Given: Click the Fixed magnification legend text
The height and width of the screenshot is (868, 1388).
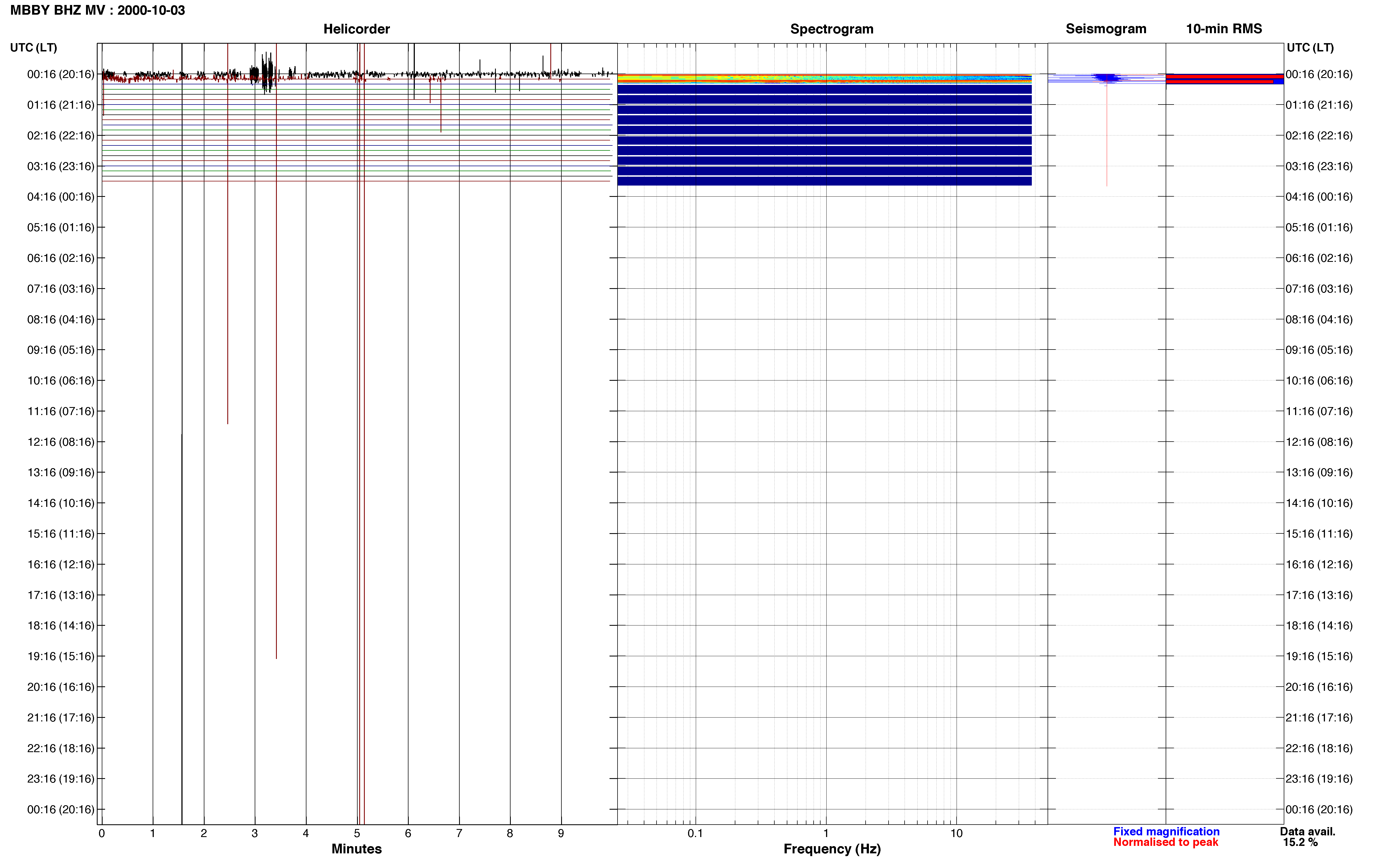Looking at the screenshot, I should (x=1166, y=831).
